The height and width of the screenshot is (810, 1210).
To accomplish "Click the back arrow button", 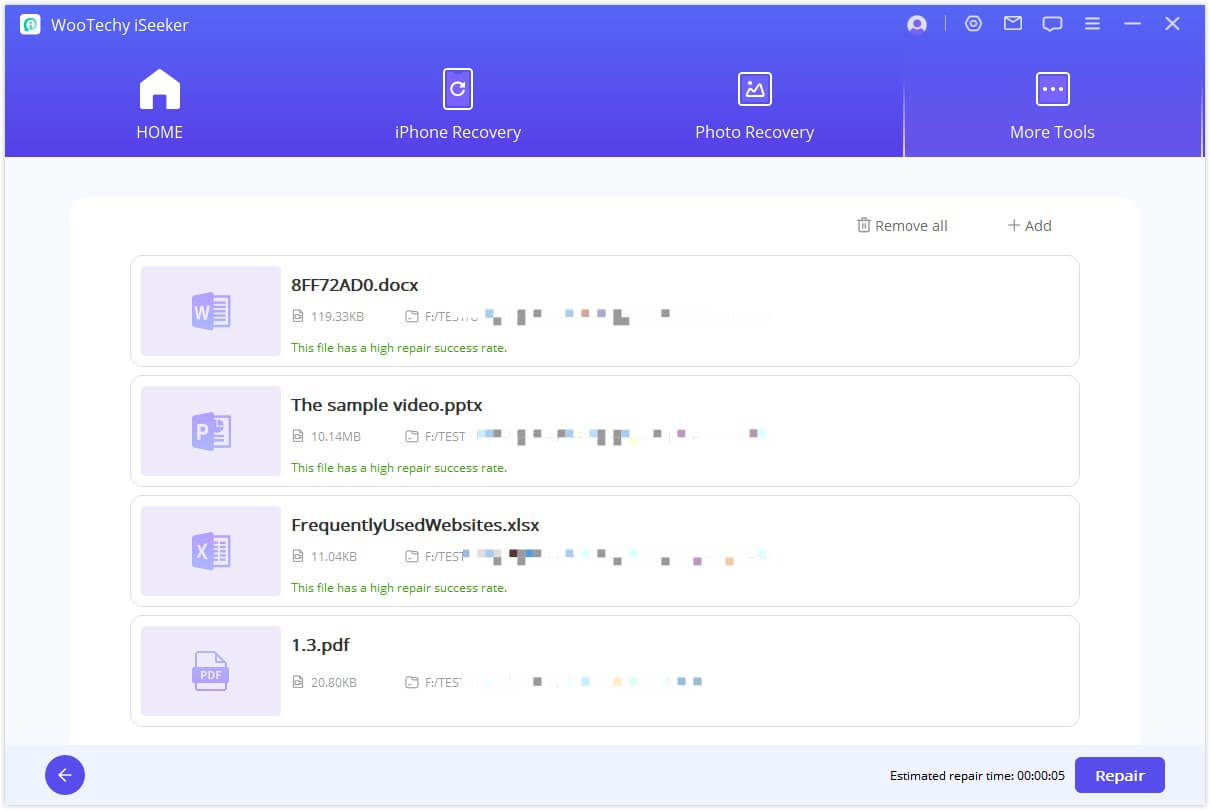I will [65, 775].
